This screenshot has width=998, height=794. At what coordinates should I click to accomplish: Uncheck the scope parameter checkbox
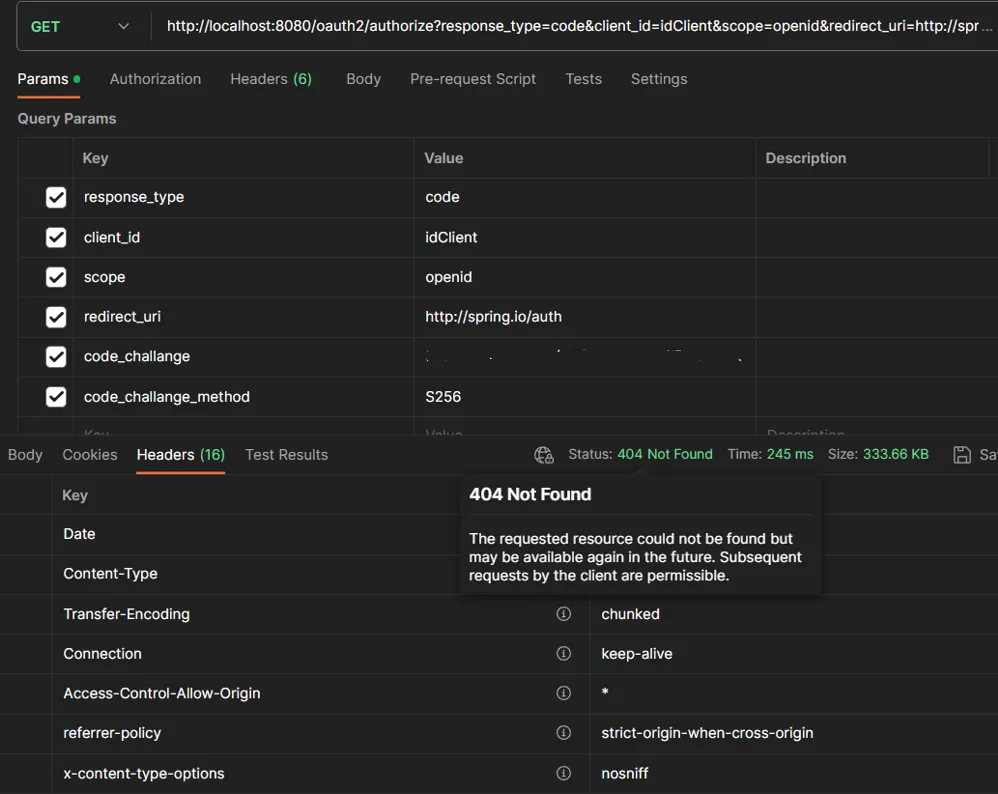pos(56,277)
